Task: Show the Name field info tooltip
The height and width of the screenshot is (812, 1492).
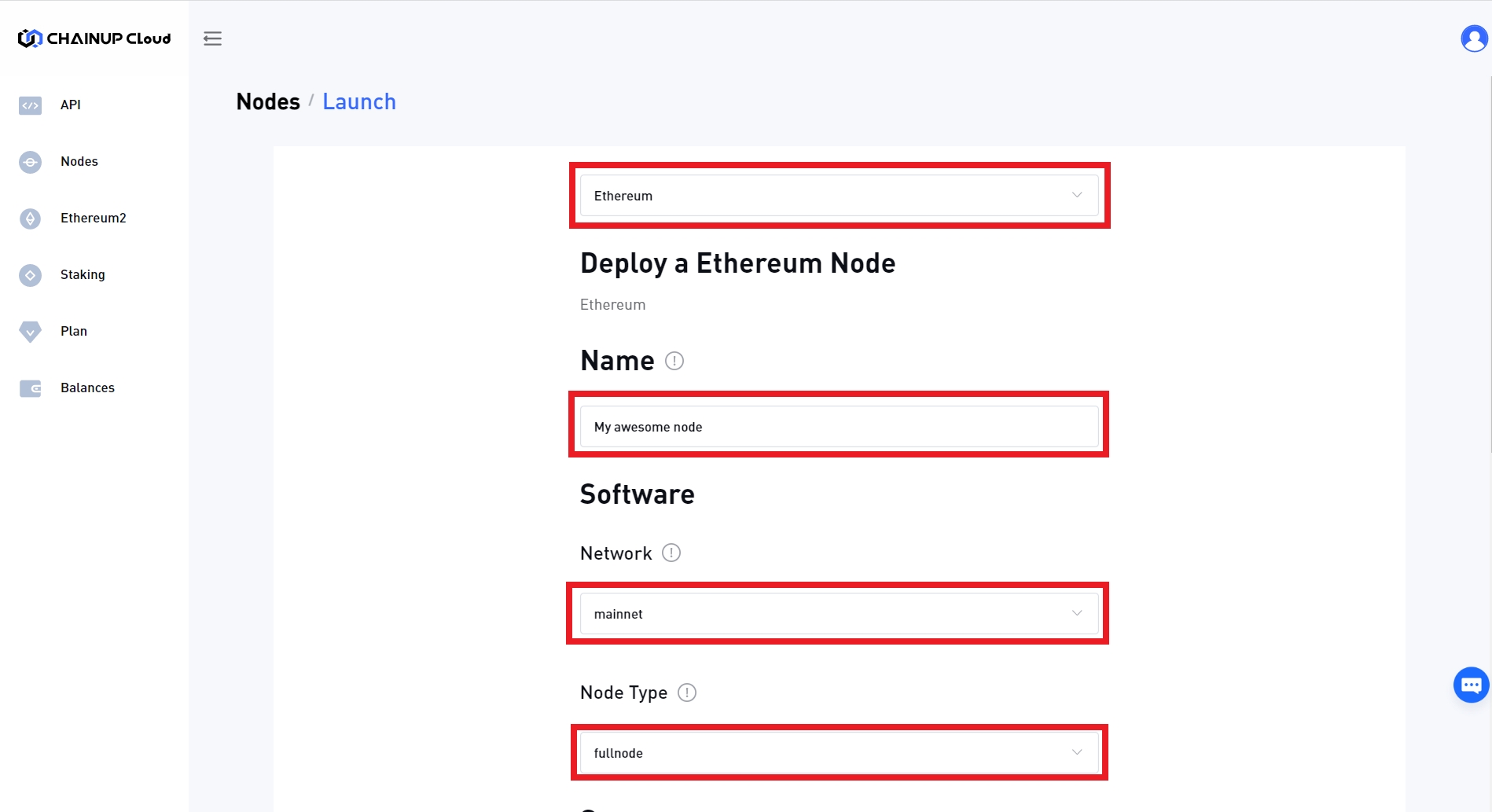Action: [x=674, y=361]
